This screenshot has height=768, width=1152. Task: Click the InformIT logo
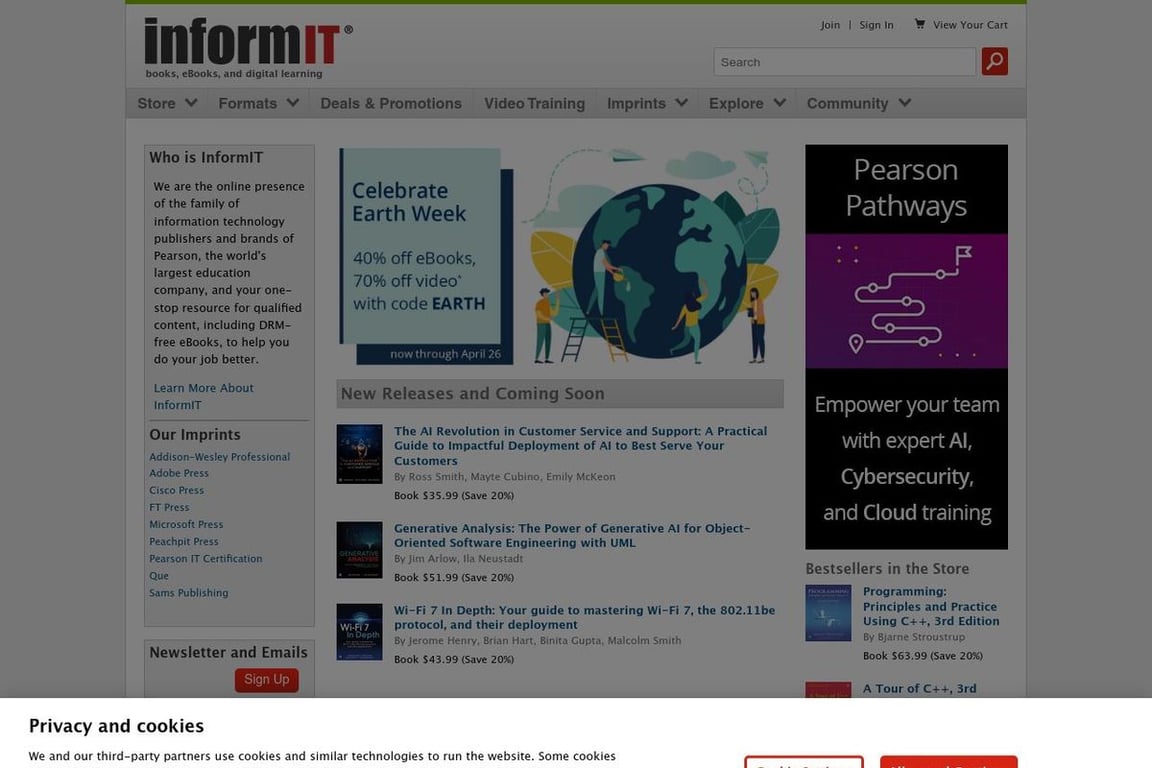click(x=248, y=47)
